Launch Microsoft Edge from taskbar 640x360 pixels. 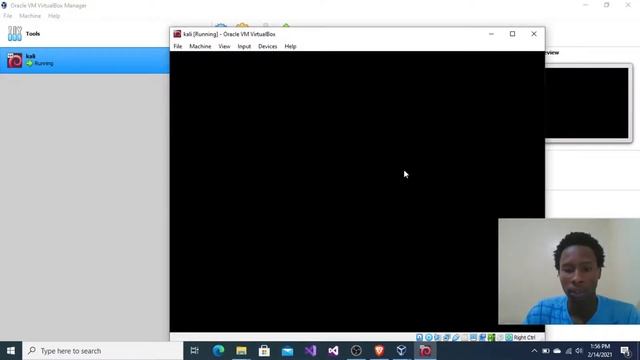click(218, 351)
